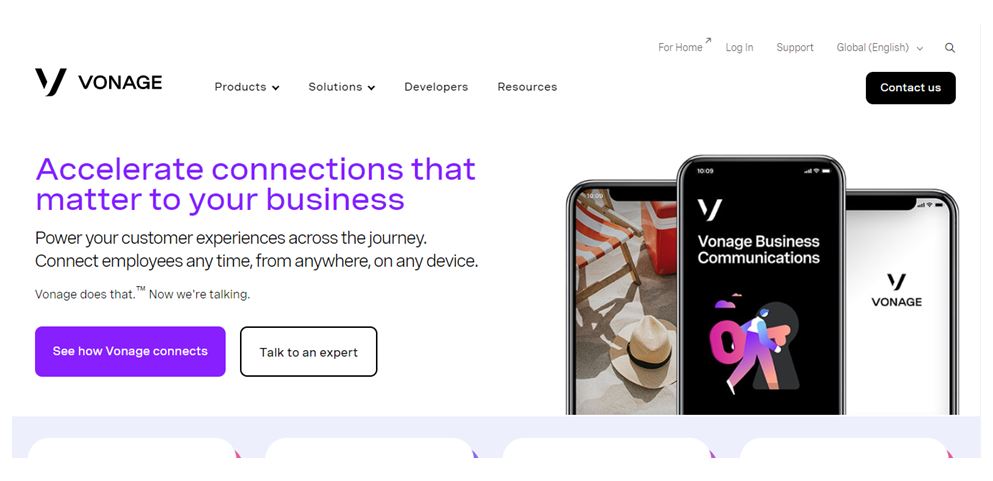The width and height of the screenshot is (993, 481).
Task: Click the external-link arrow beside For Home
Action: click(x=708, y=41)
